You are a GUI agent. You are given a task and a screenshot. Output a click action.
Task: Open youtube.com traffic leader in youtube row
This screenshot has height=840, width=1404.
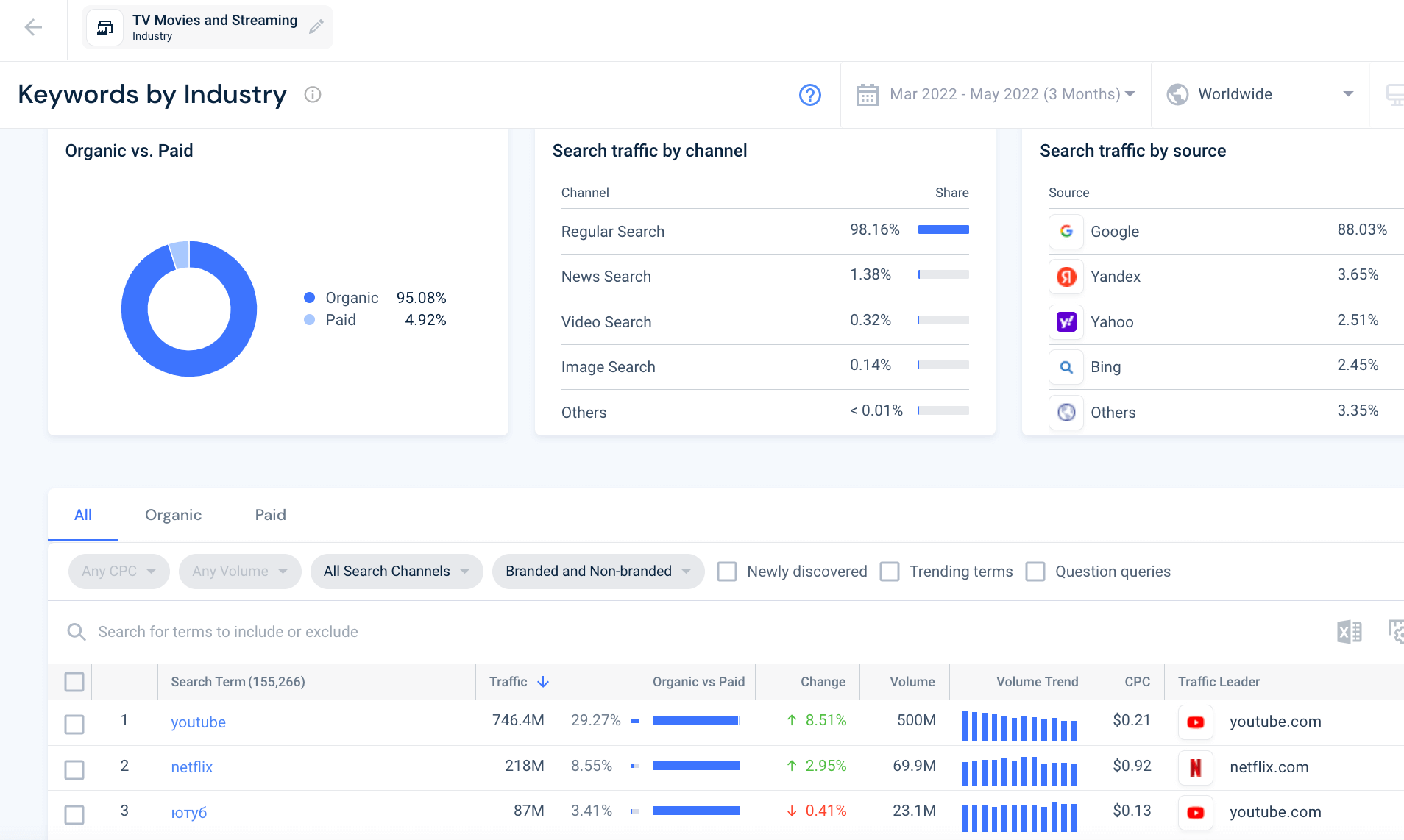pyautogui.click(x=1275, y=722)
